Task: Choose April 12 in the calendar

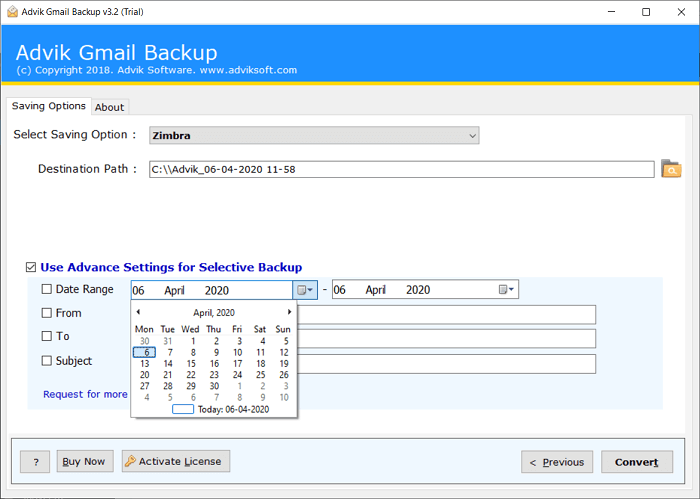Action: coord(284,352)
